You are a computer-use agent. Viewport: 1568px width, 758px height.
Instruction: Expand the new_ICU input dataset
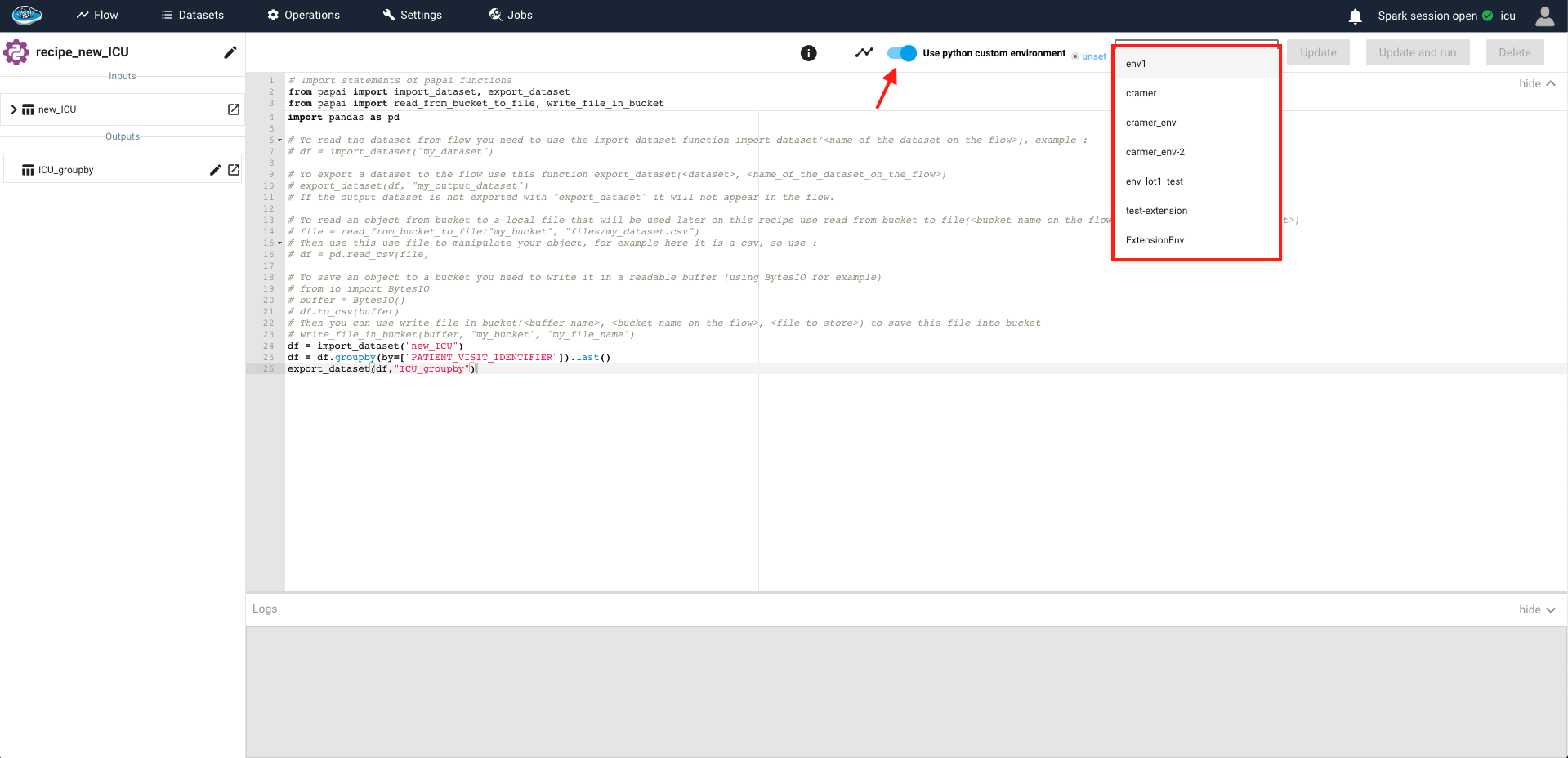14,109
